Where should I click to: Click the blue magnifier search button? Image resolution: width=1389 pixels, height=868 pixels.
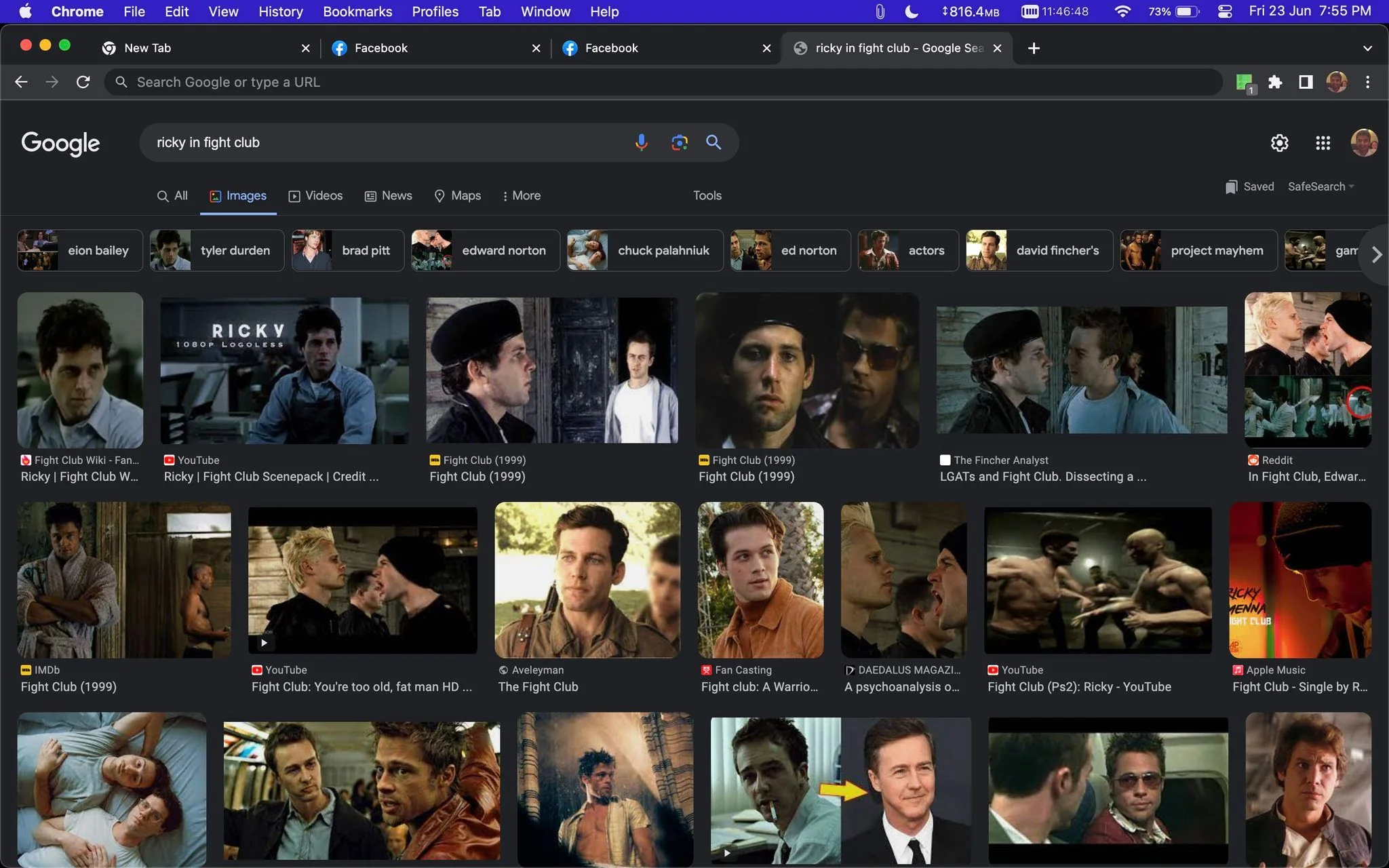tap(713, 142)
